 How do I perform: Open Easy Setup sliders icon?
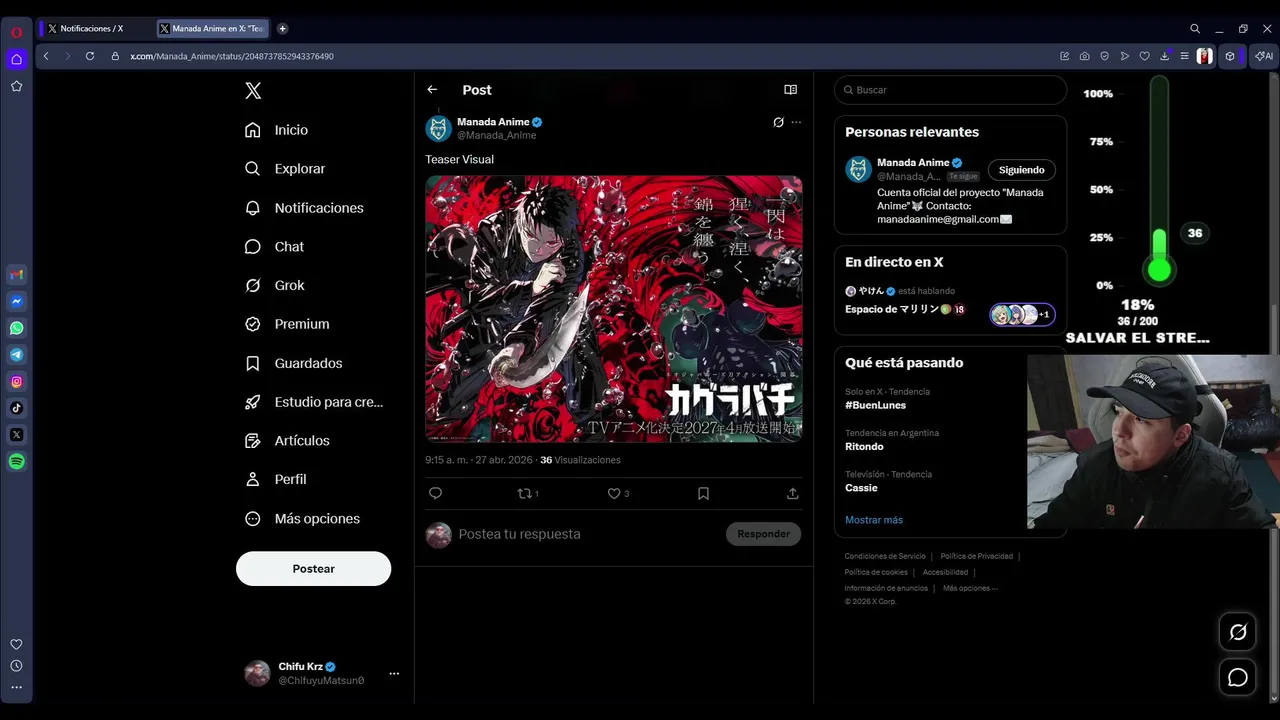coord(1185,56)
